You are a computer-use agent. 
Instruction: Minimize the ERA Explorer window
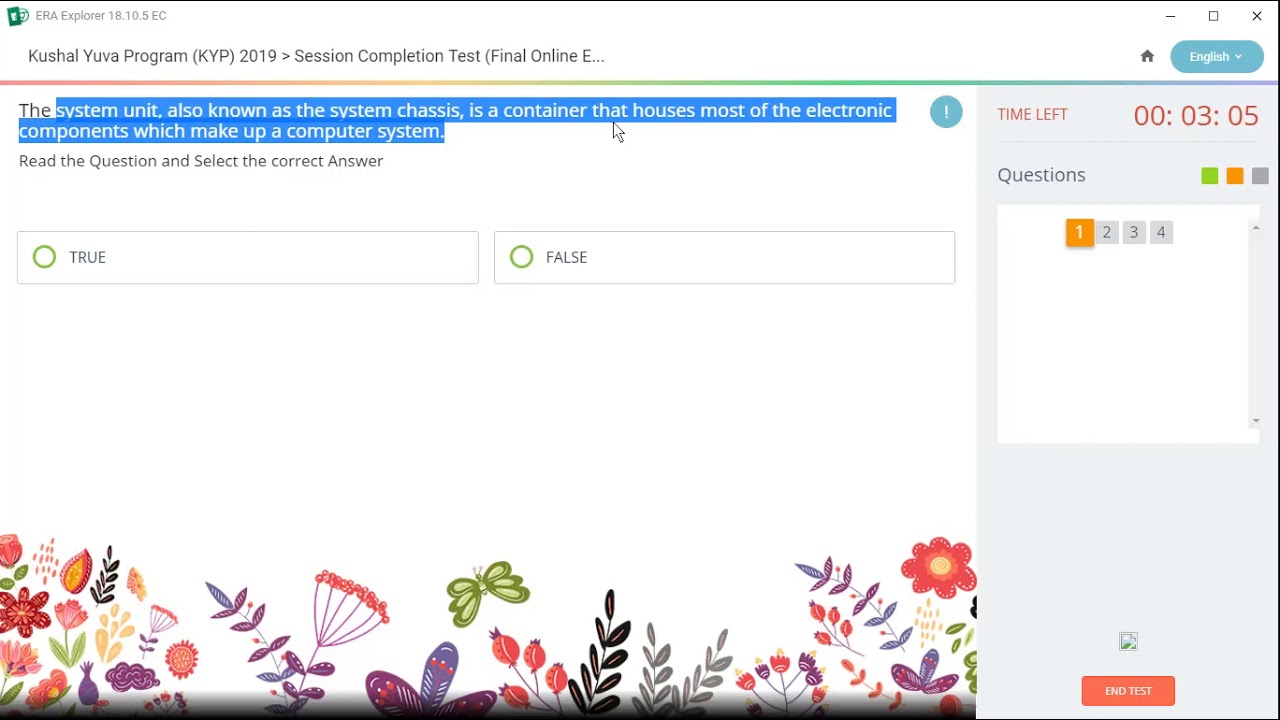[x=1170, y=16]
